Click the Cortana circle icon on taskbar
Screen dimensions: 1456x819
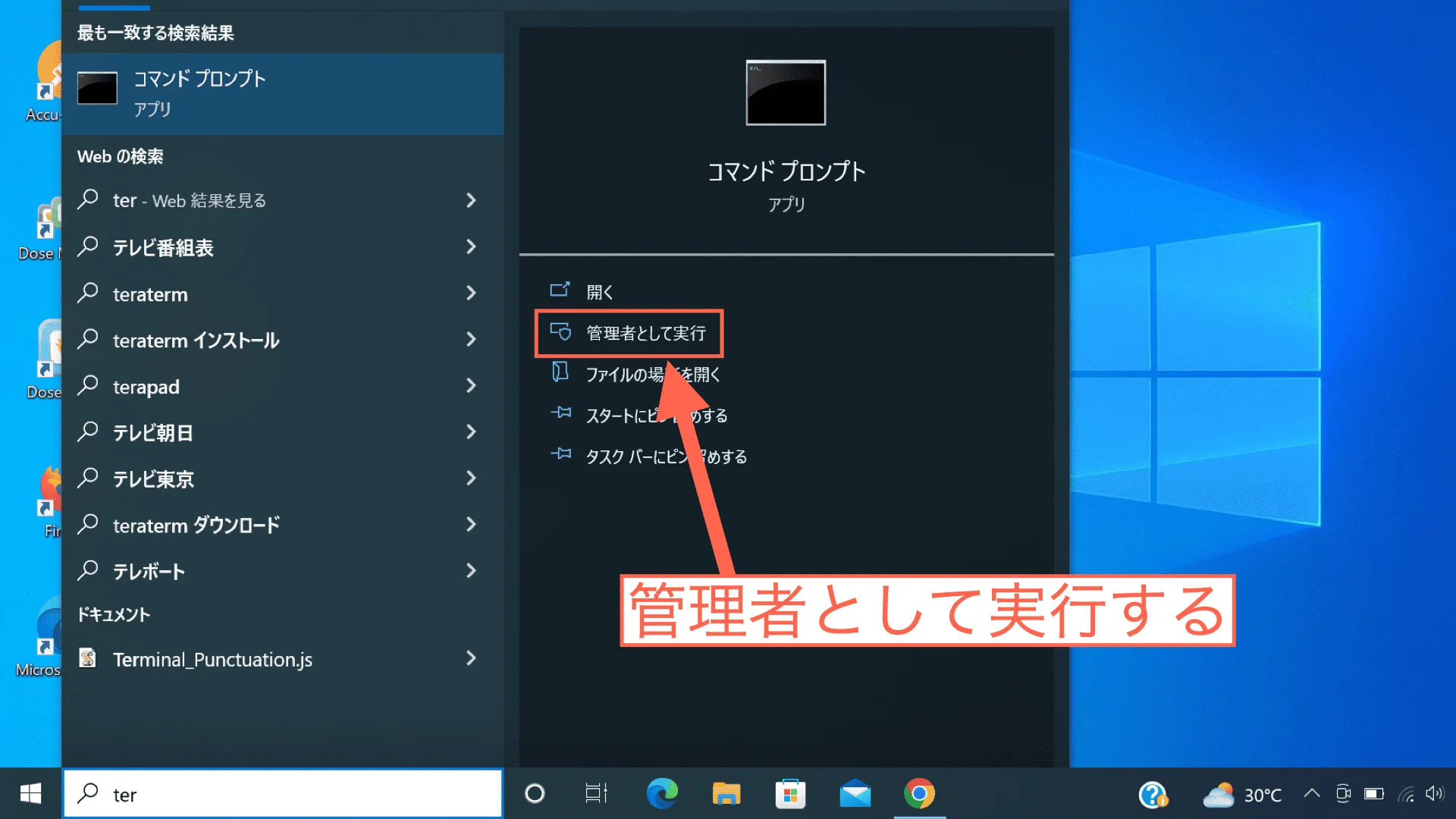(x=535, y=794)
